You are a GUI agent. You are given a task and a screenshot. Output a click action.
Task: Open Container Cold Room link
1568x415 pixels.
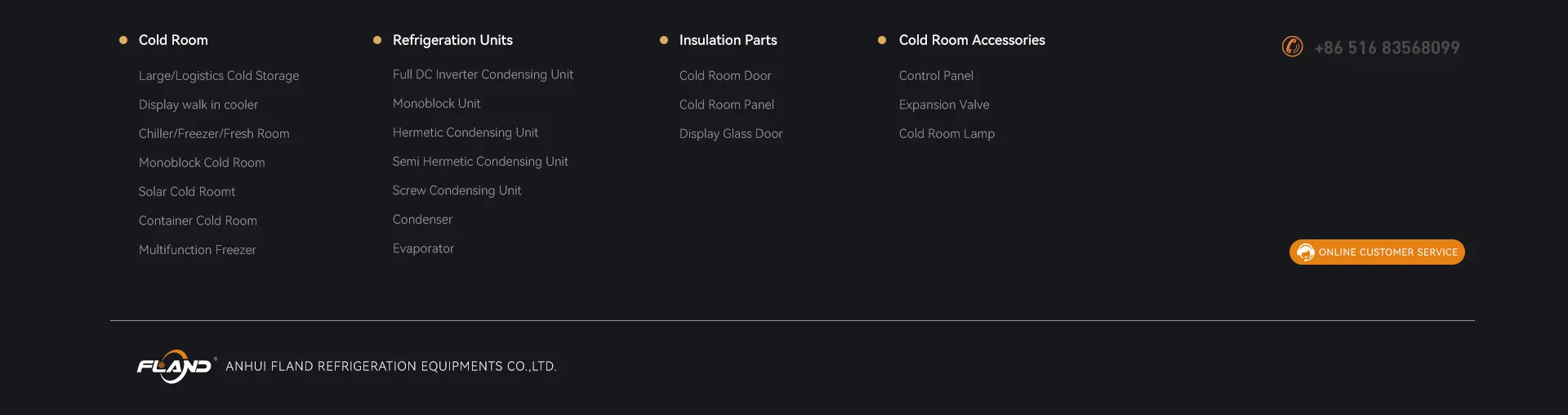(x=198, y=221)
